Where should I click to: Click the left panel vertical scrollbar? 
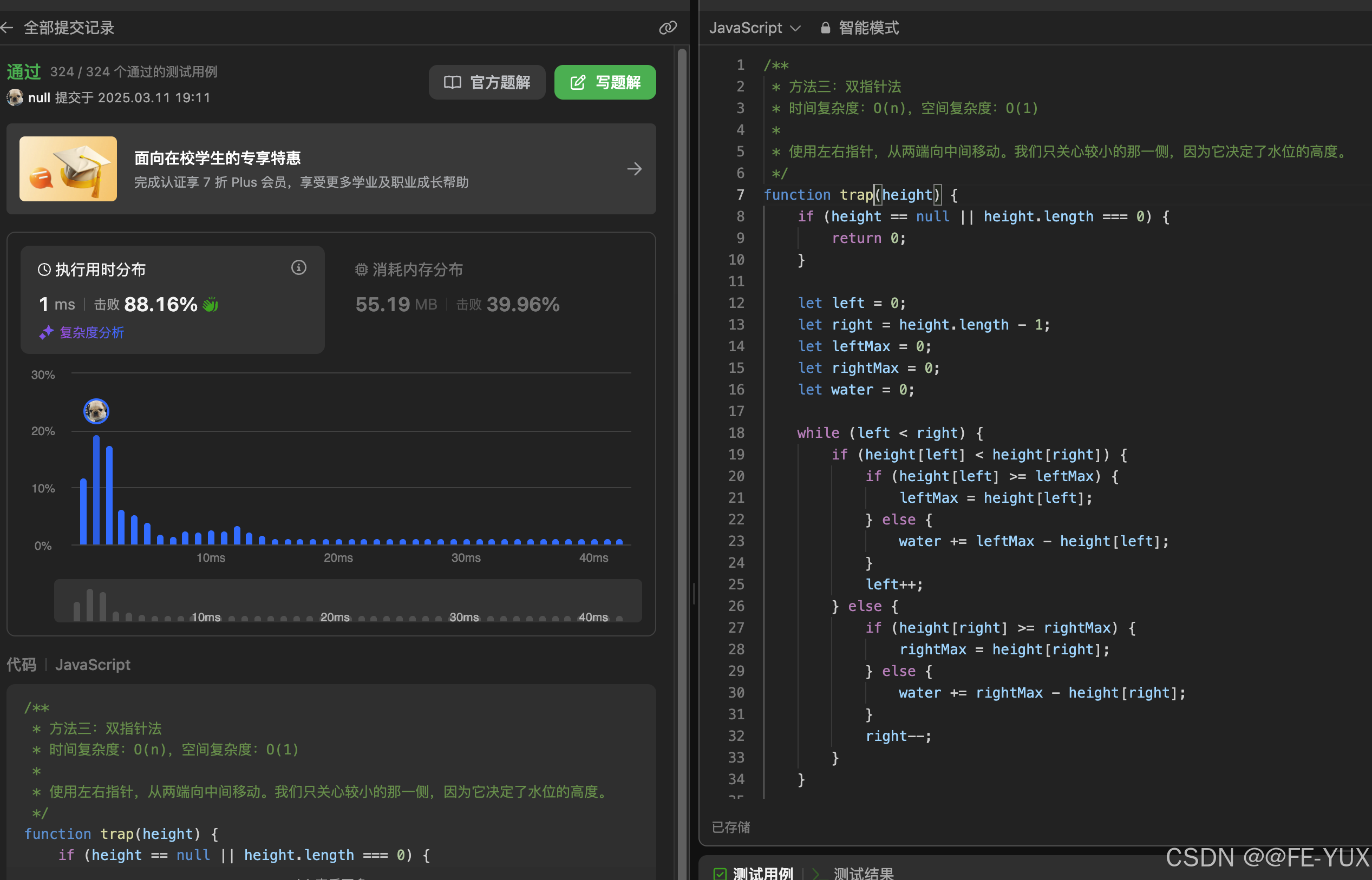click(x=682, y=343)
